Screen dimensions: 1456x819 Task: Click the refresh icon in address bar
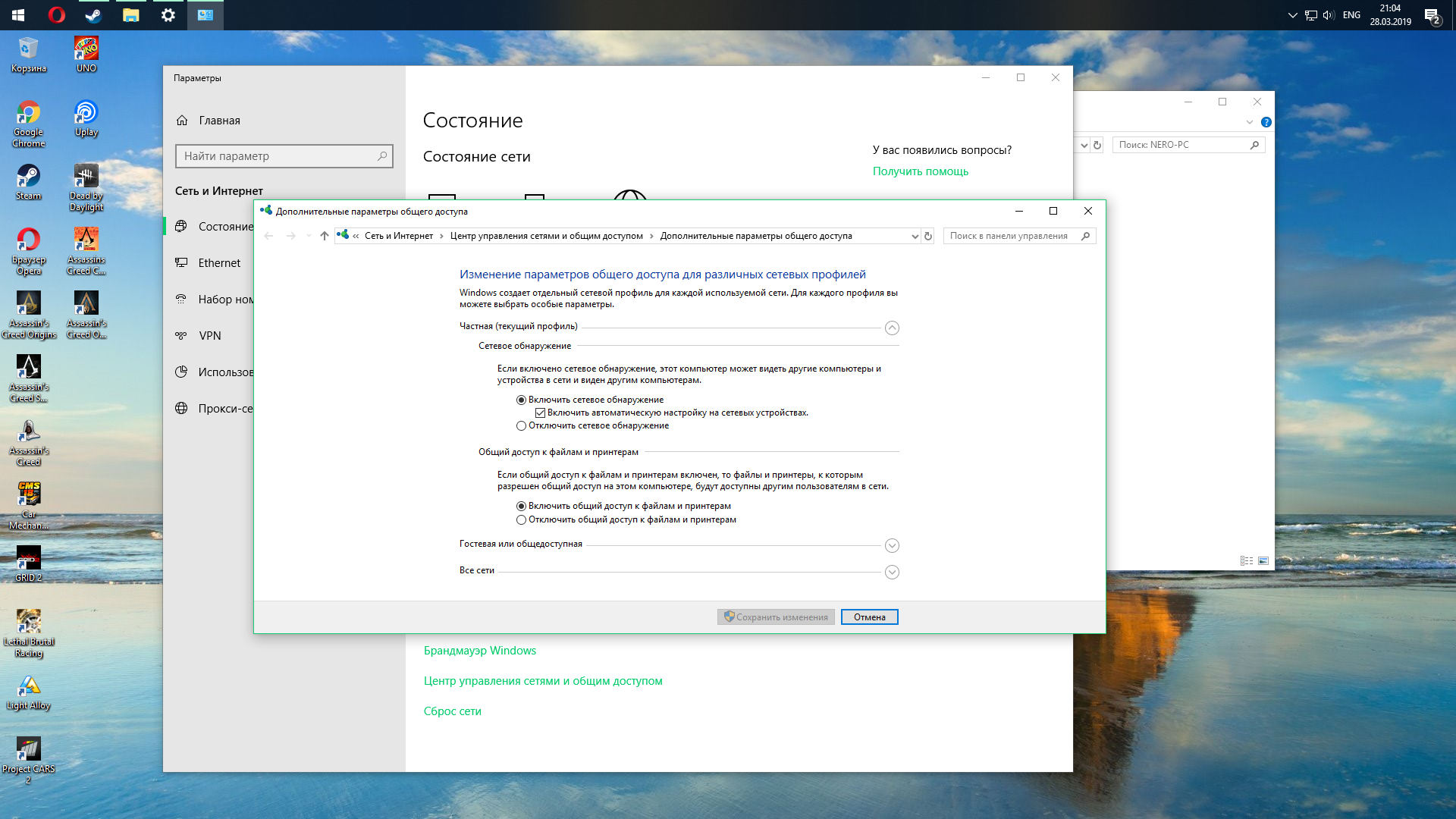coord(927,236)
